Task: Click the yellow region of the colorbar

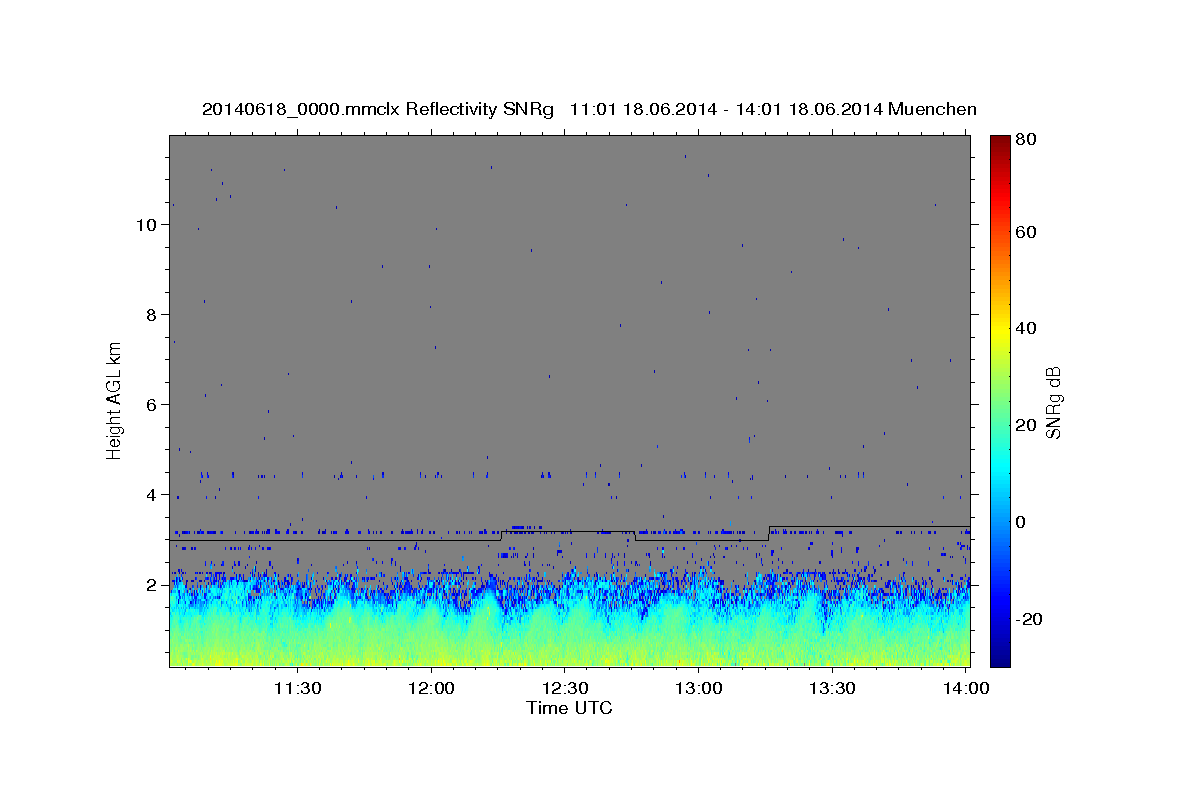Action: 1000,330
